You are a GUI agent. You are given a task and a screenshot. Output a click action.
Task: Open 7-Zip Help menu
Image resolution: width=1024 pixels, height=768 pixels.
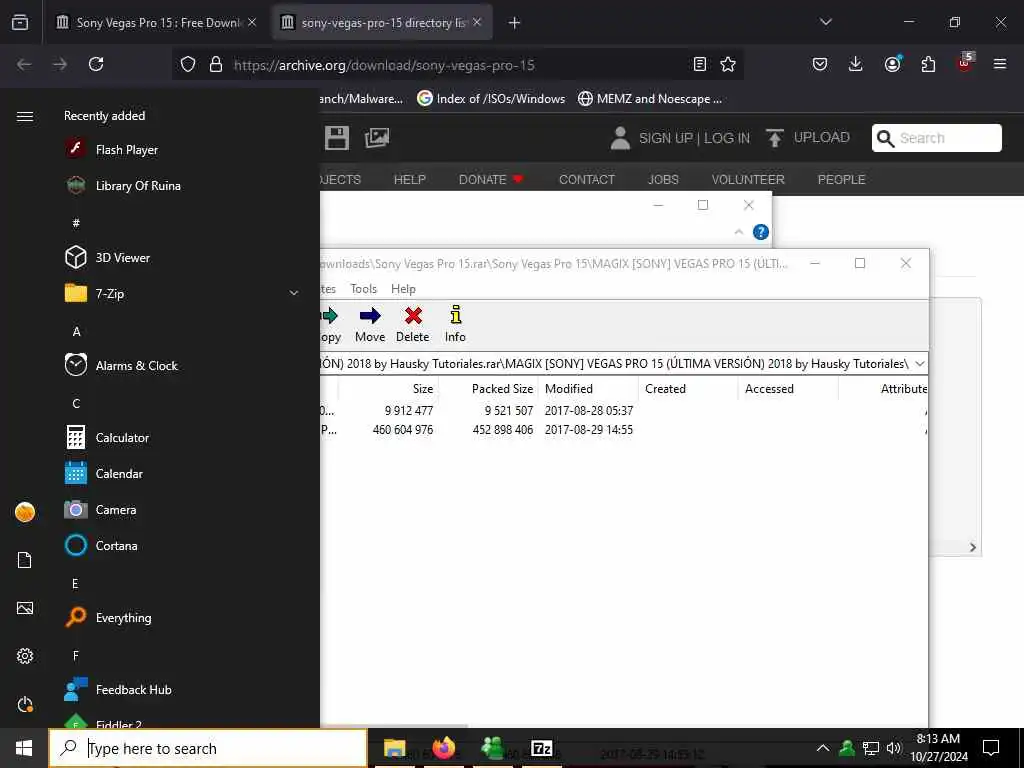tap(403, 289)
